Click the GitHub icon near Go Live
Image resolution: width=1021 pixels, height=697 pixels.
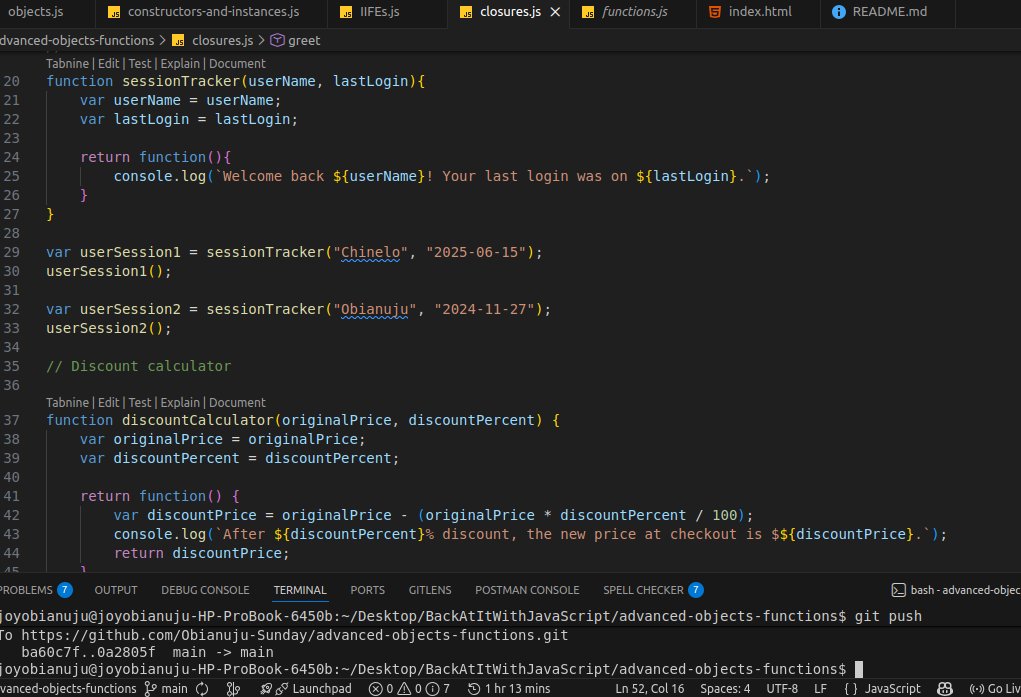point(944,688)
